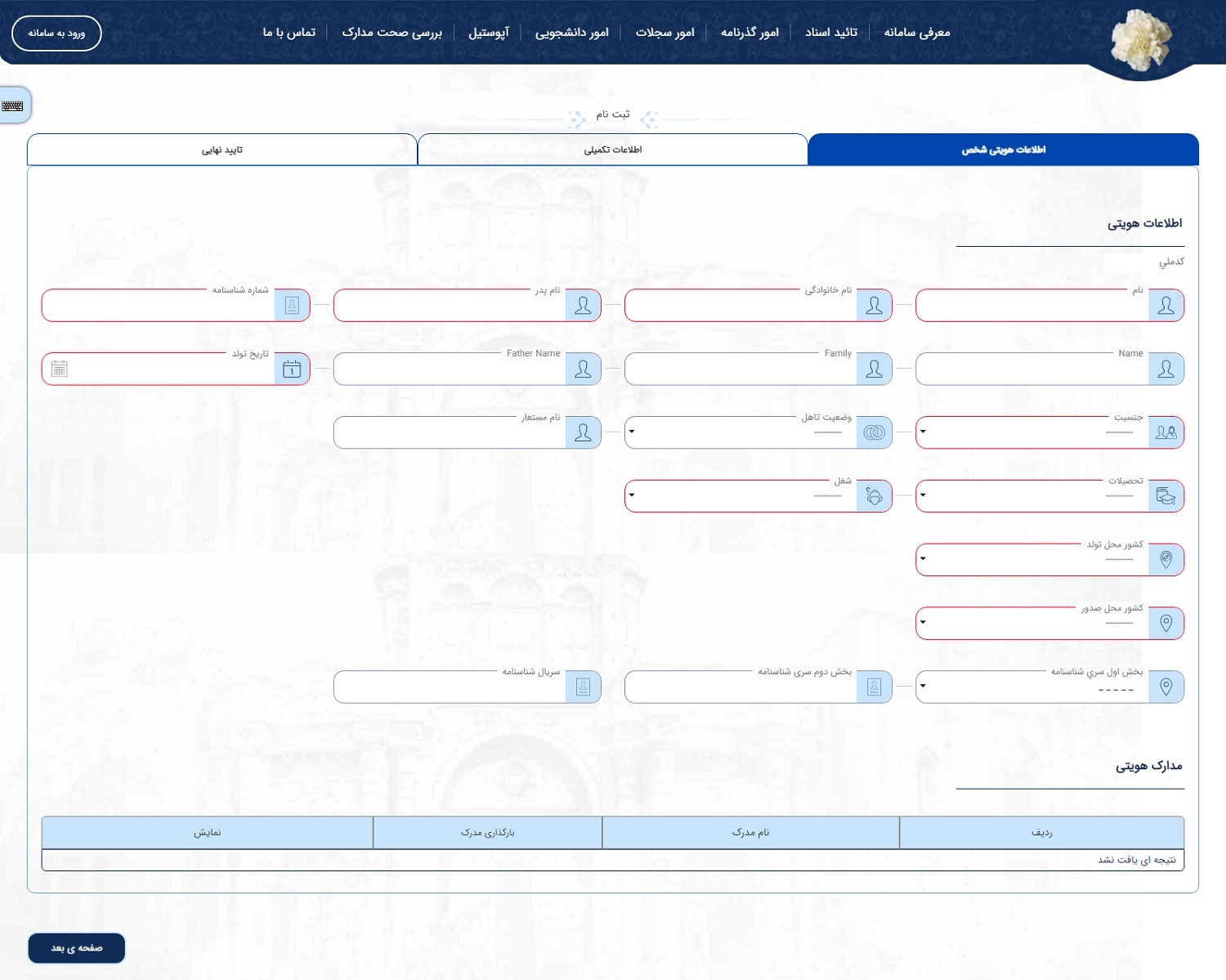The height and width of the screenshot is (980, 1226).
Task: Click the pin icon beside بخش اول سری شناسنامه
Action: click(1166, 687)
